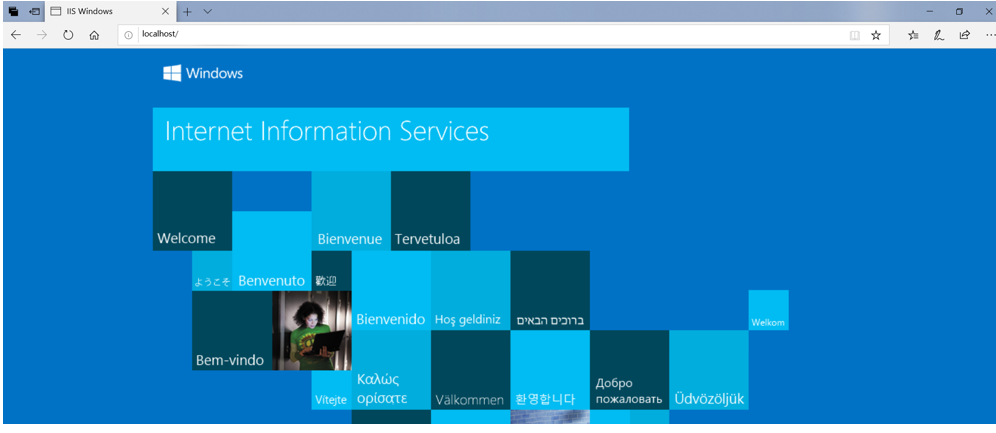This screenshot has height=433, width=996.
Task: Click the Add notes pen icon
Action: coord(939,36)
